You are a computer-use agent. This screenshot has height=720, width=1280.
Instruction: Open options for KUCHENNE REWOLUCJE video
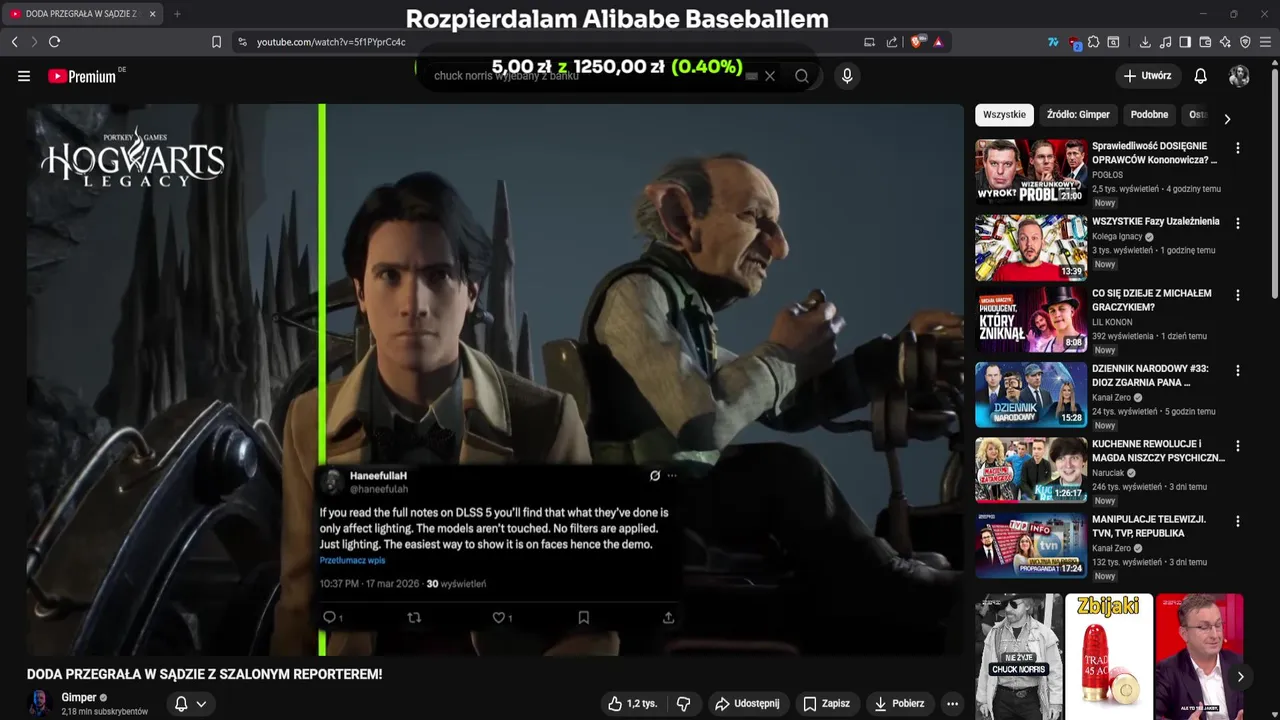tap(1238, 446)
